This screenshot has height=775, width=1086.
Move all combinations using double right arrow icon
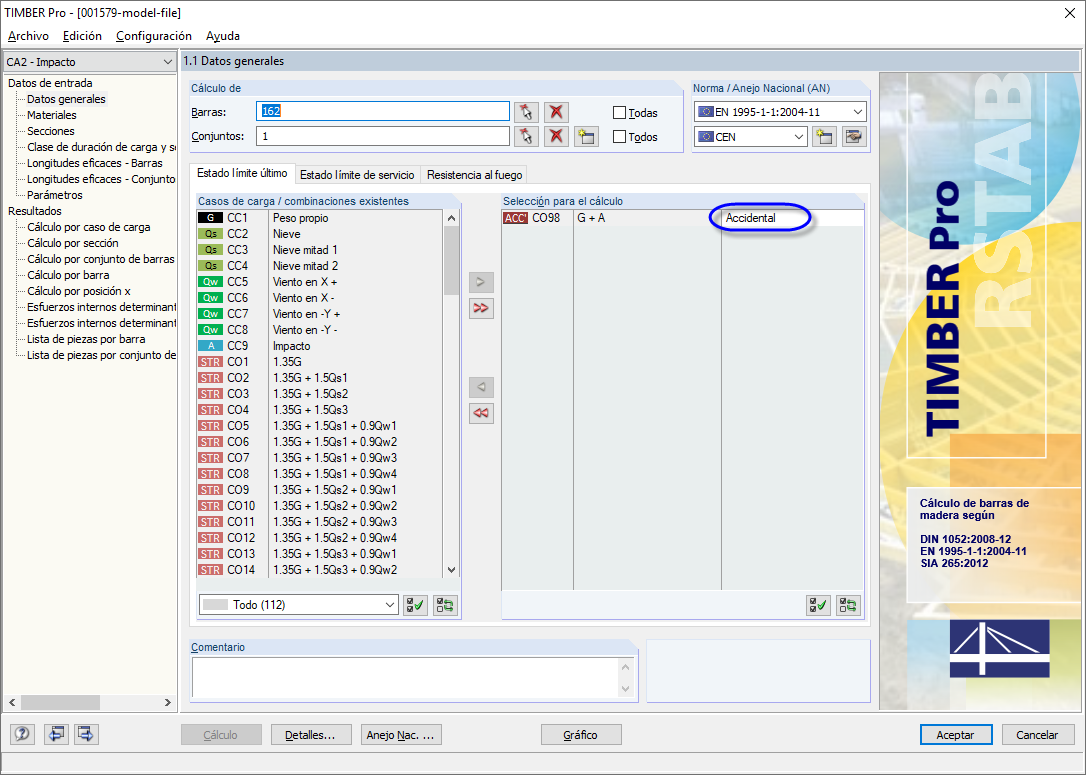[481, 308]
